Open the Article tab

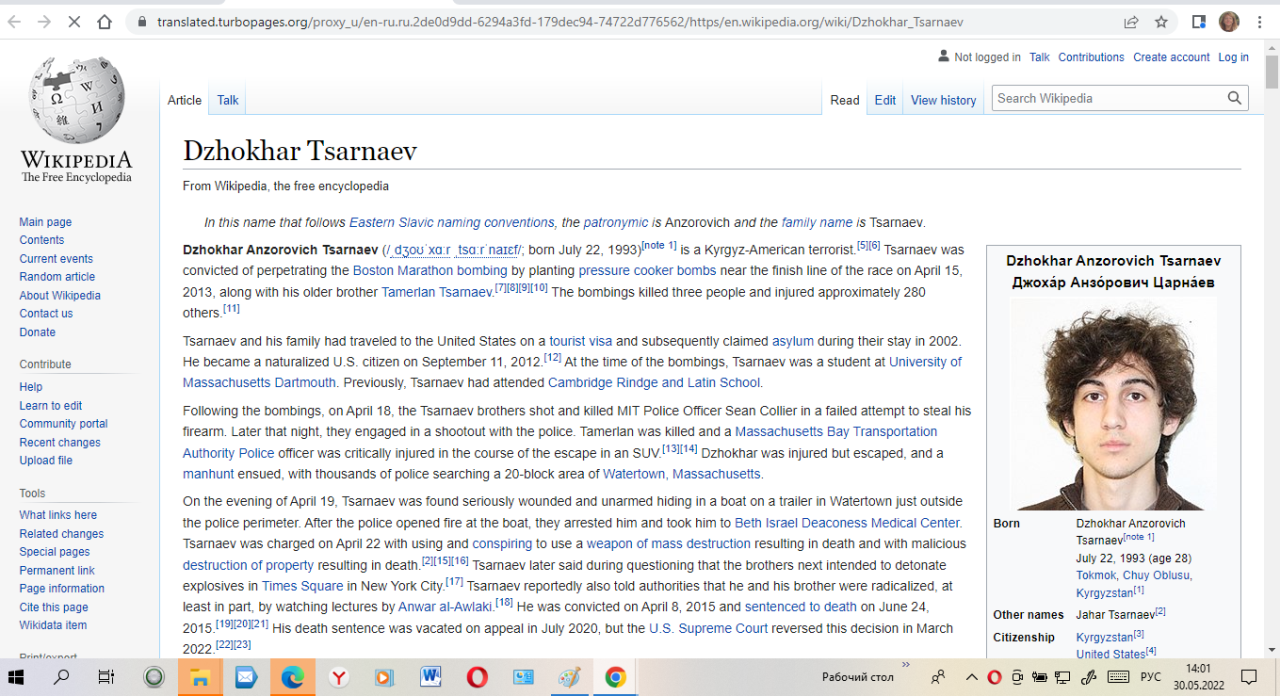point(185,100)
